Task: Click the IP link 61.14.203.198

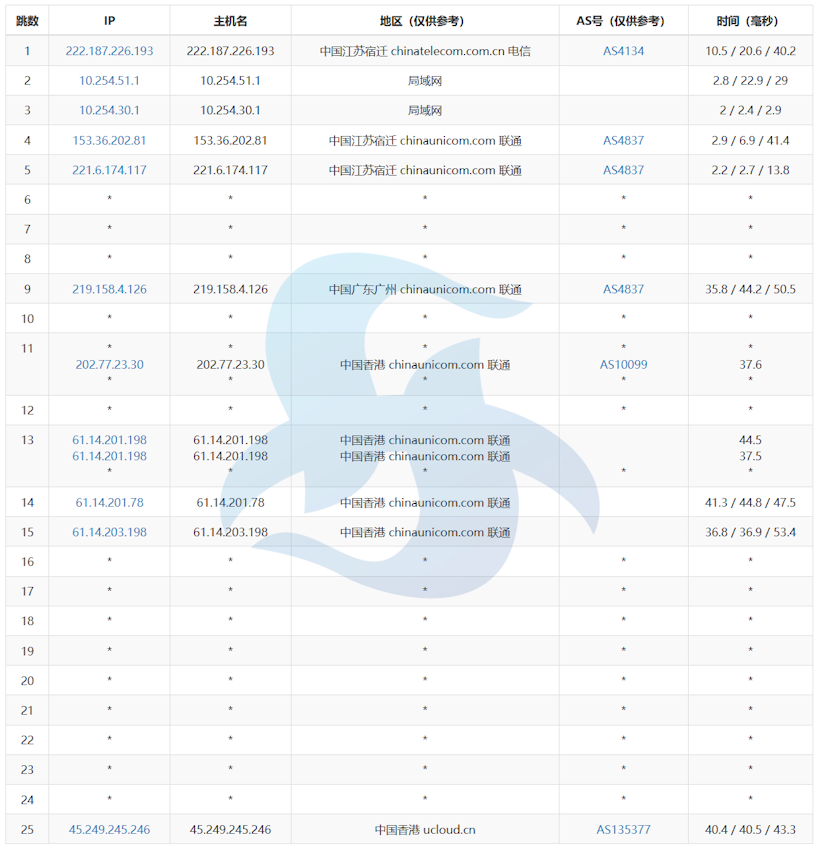Action: (x=110, y=532)
